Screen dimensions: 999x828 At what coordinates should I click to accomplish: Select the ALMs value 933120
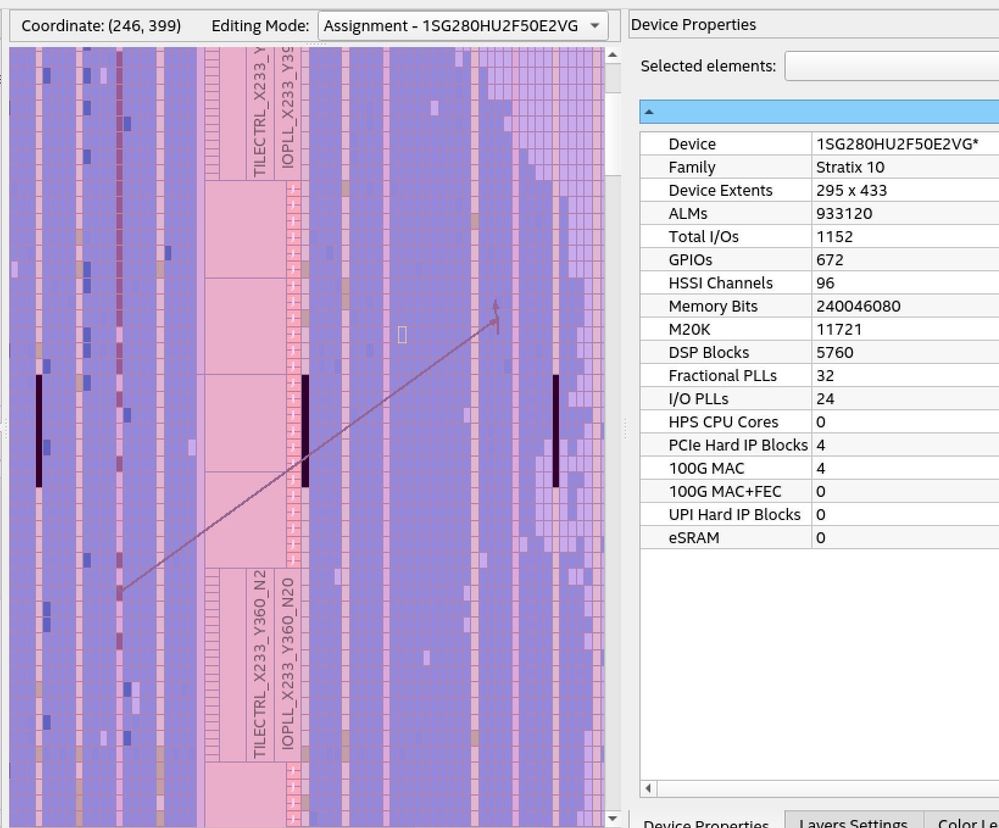[845, 213]
